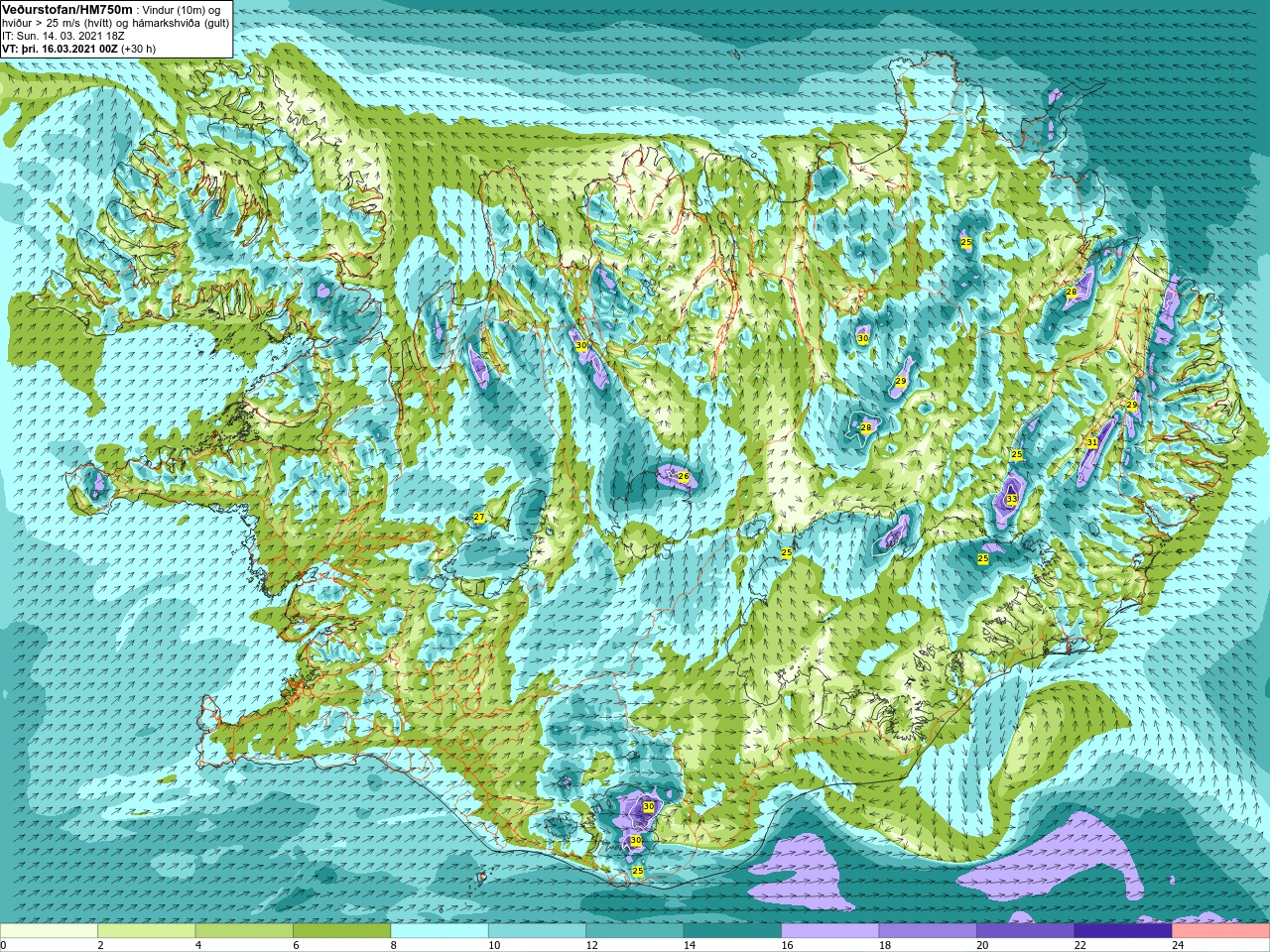This screenshot has height=952, width=1270.
Task: Click the 16–18 m/s lavender legend swatch
Action: (830, 931)
